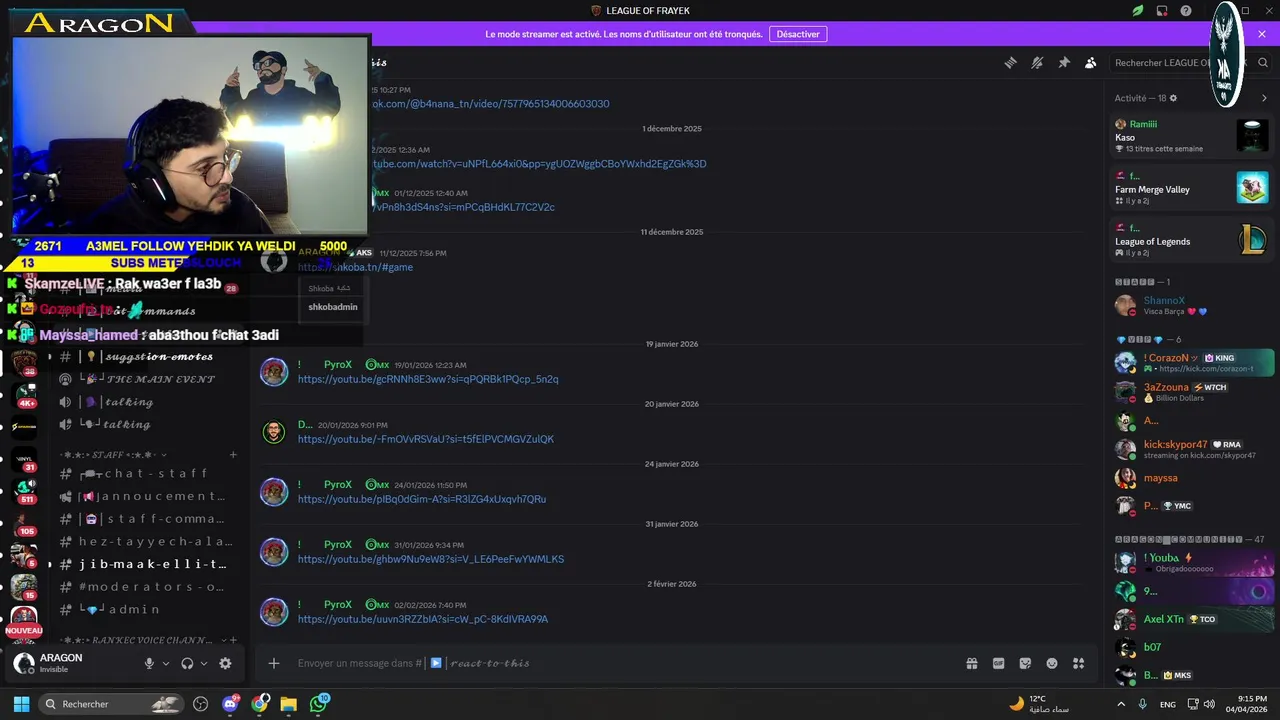Open microphone input options dropdown
Viewport: 1280px width, 720px height.
click(166, 663)
